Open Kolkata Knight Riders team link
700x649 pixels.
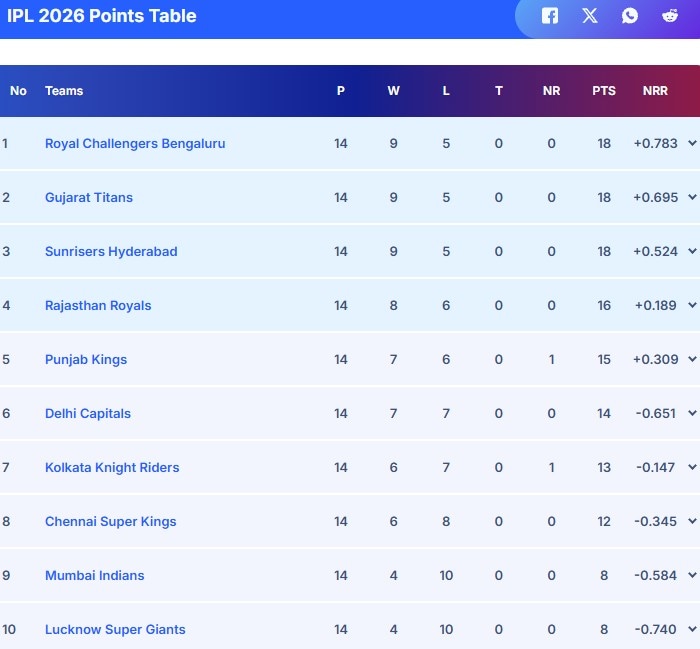tap(112, 468)
